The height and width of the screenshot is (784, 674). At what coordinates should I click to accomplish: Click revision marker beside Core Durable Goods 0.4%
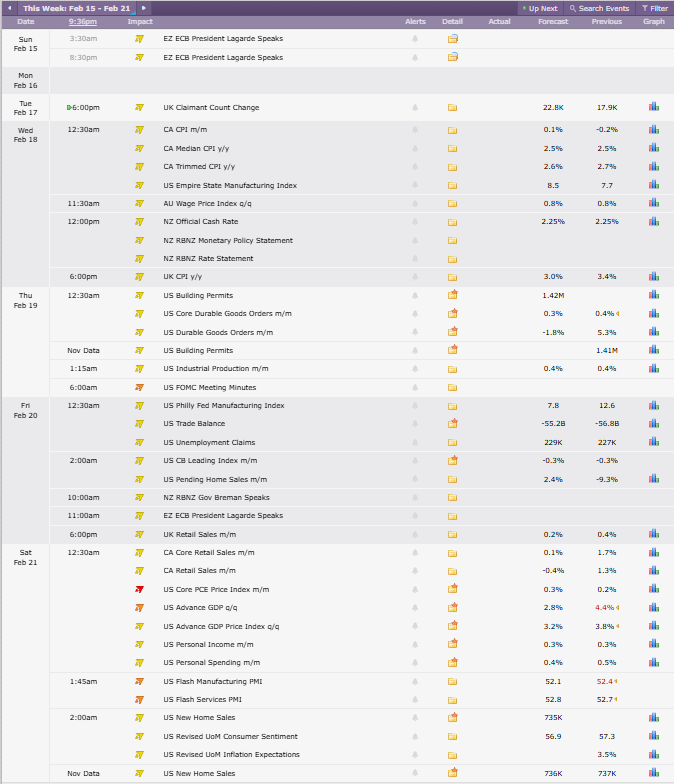tap(618, 314)
